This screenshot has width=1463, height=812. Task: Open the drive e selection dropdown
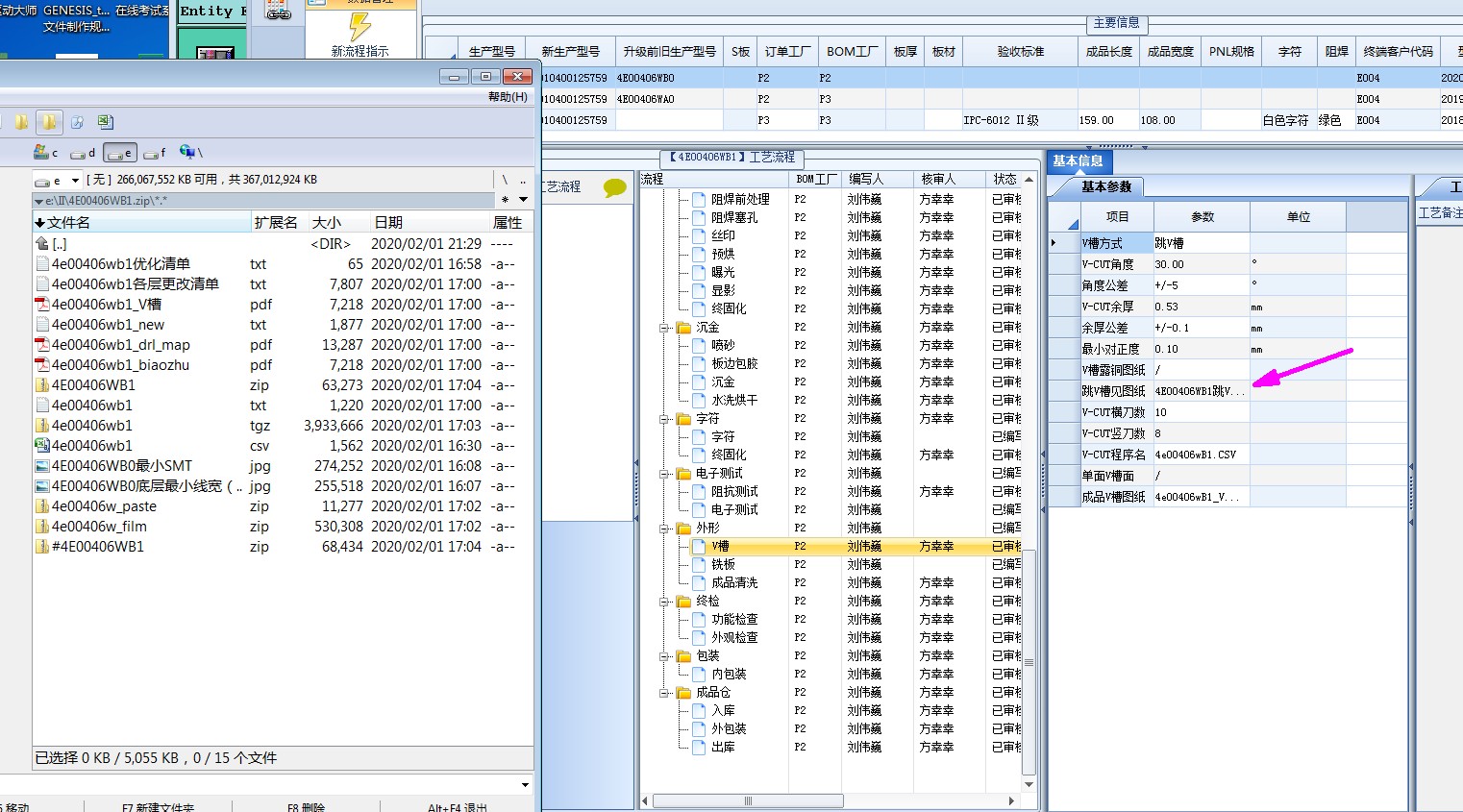click(x=75, y=181)
